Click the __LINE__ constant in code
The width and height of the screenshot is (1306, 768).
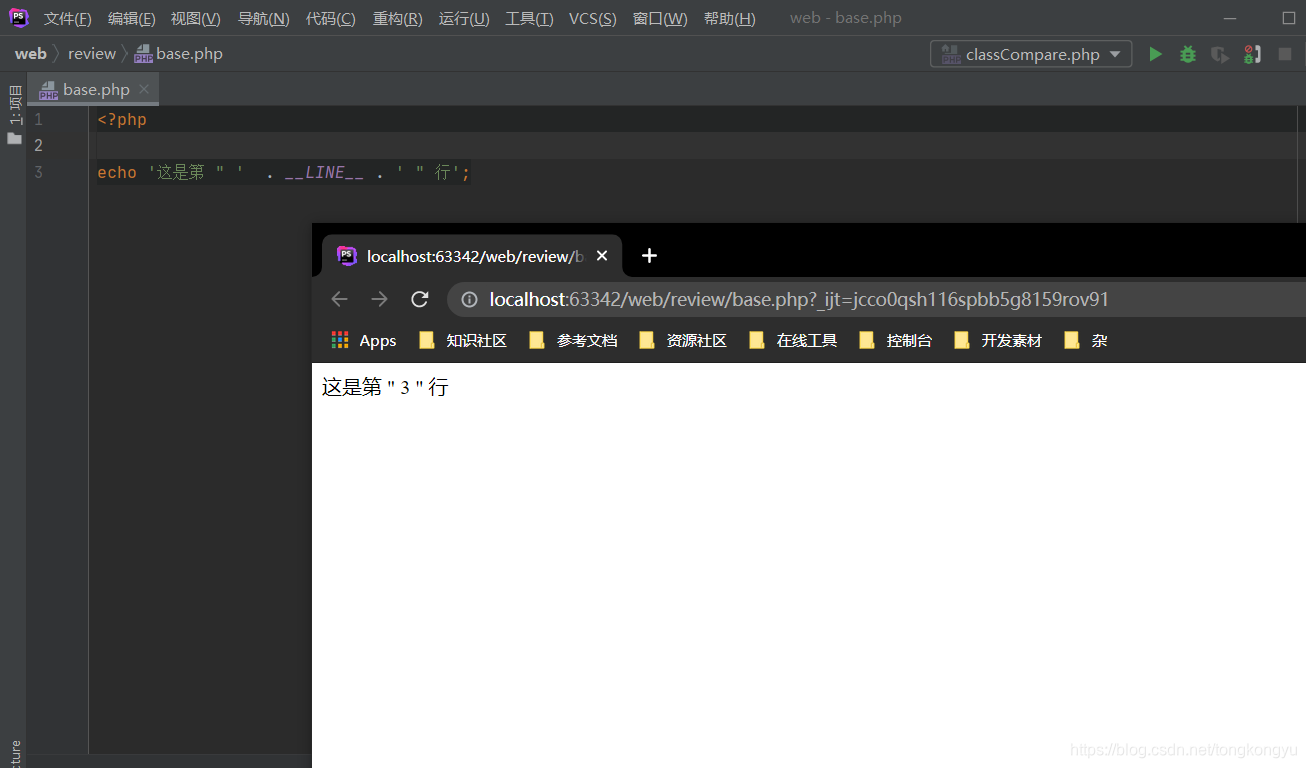324,173
